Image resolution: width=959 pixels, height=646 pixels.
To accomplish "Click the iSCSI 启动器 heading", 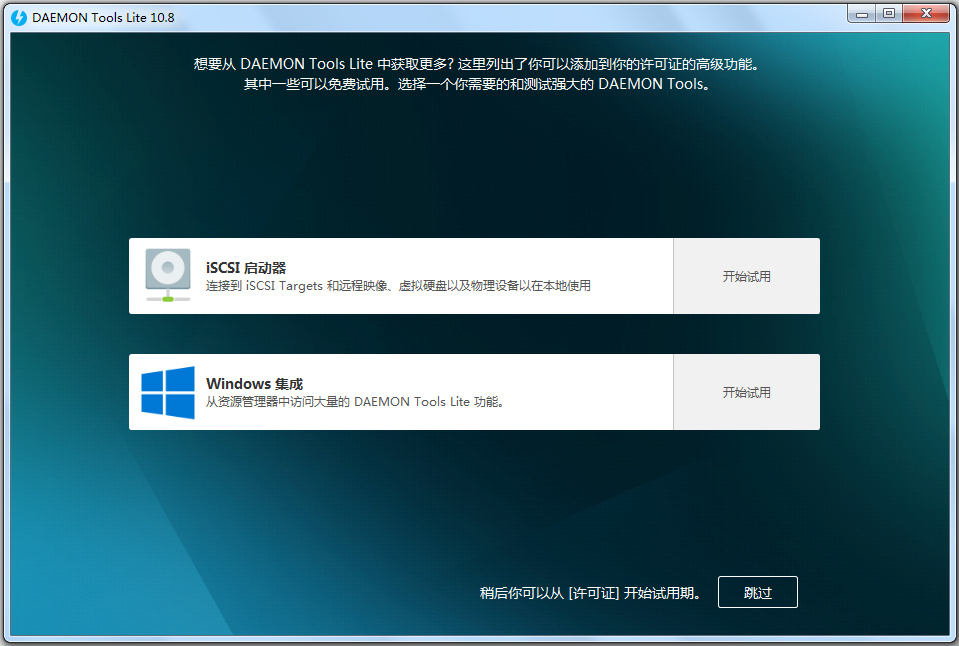I will coord(246,268).
